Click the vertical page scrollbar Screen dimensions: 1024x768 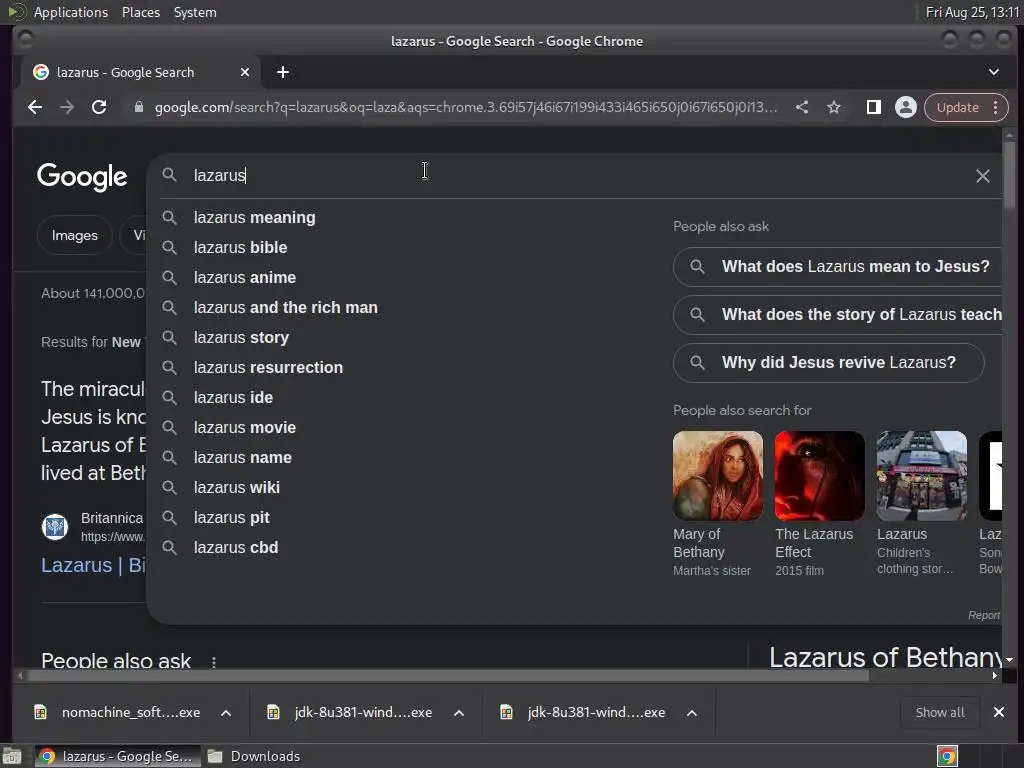(1010, 175)
